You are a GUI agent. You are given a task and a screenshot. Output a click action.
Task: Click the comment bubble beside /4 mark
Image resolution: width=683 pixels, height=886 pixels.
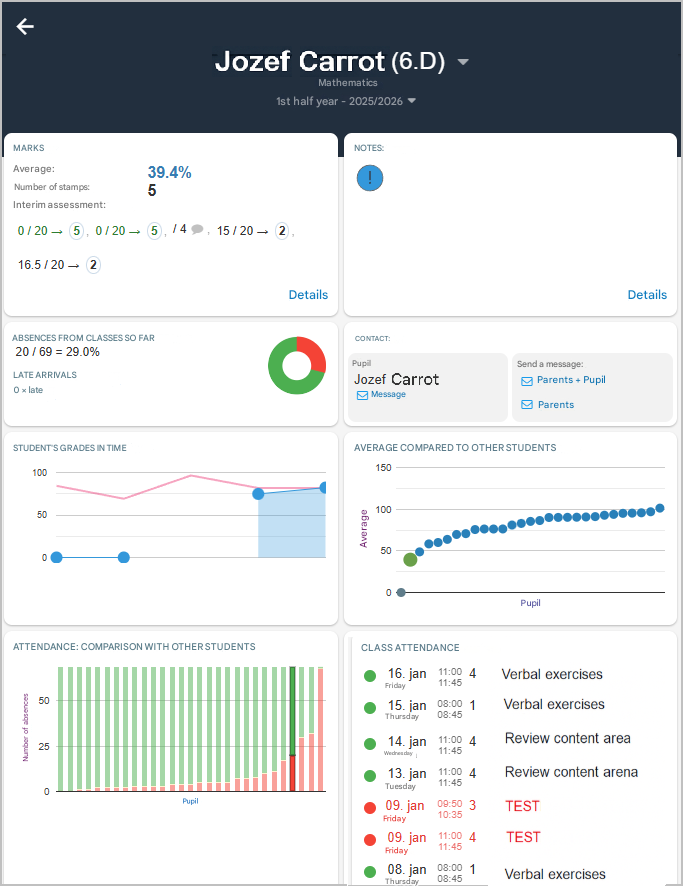pyautogui.click(x=198, y=229)
